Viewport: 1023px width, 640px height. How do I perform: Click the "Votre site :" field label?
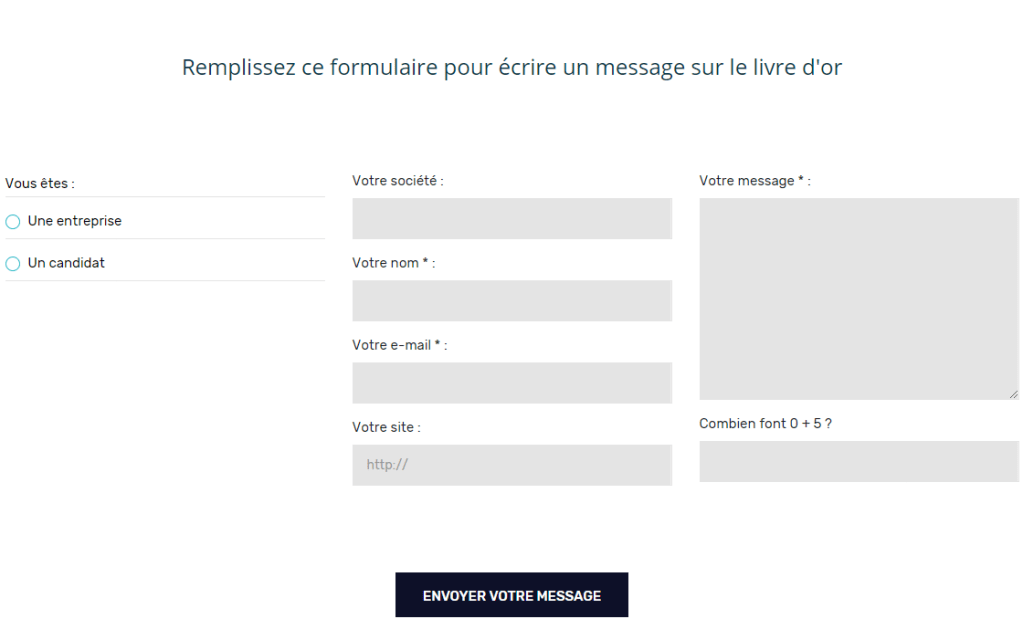coord(386,427)
